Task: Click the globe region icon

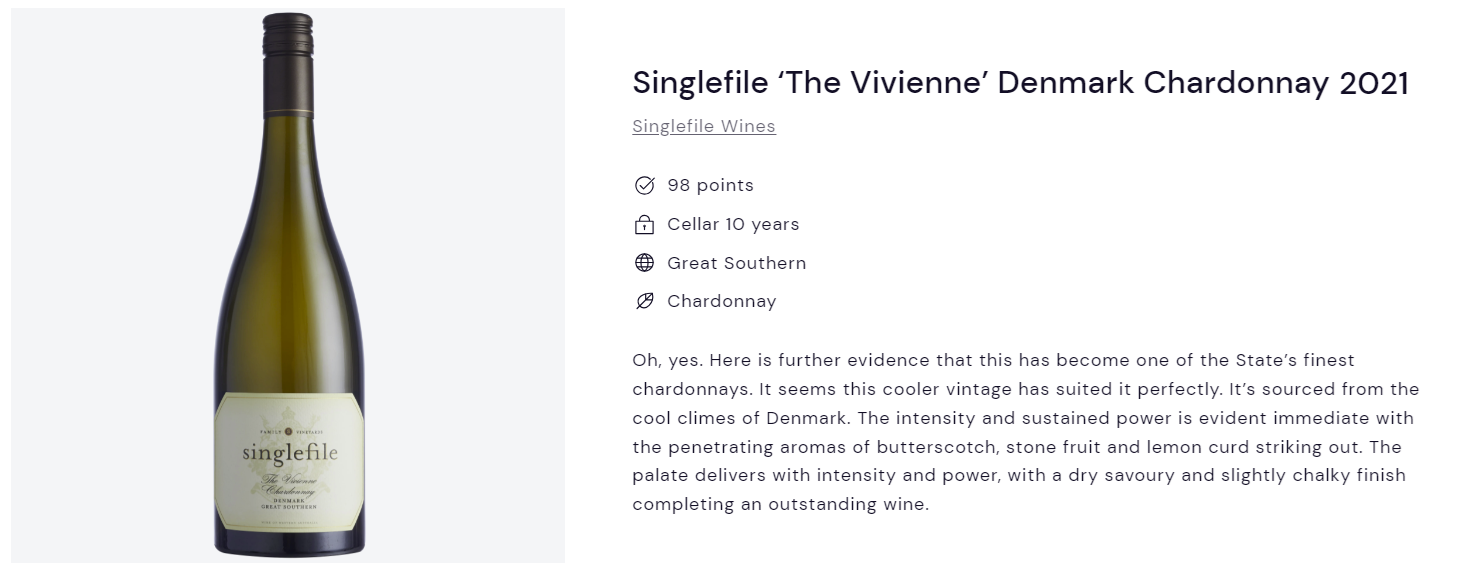Action: (x=645, y=263)
